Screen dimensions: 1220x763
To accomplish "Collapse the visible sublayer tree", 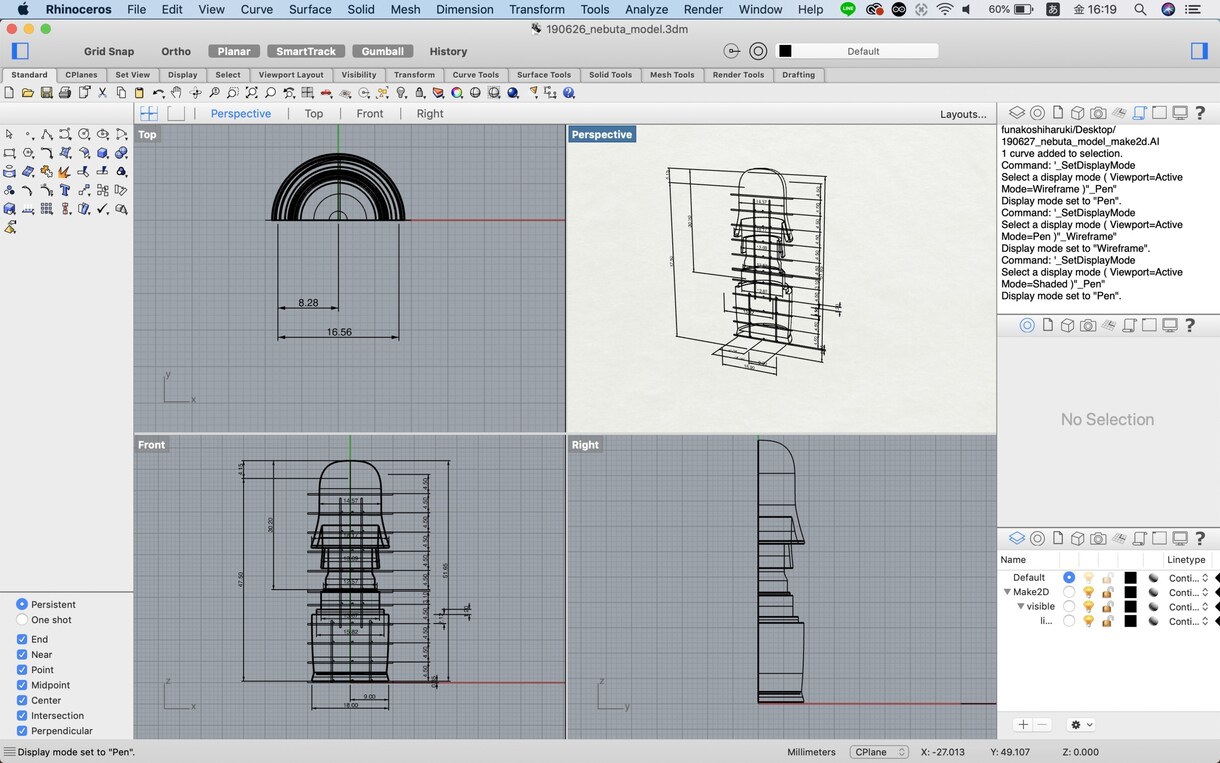I will pos(1021,606).
